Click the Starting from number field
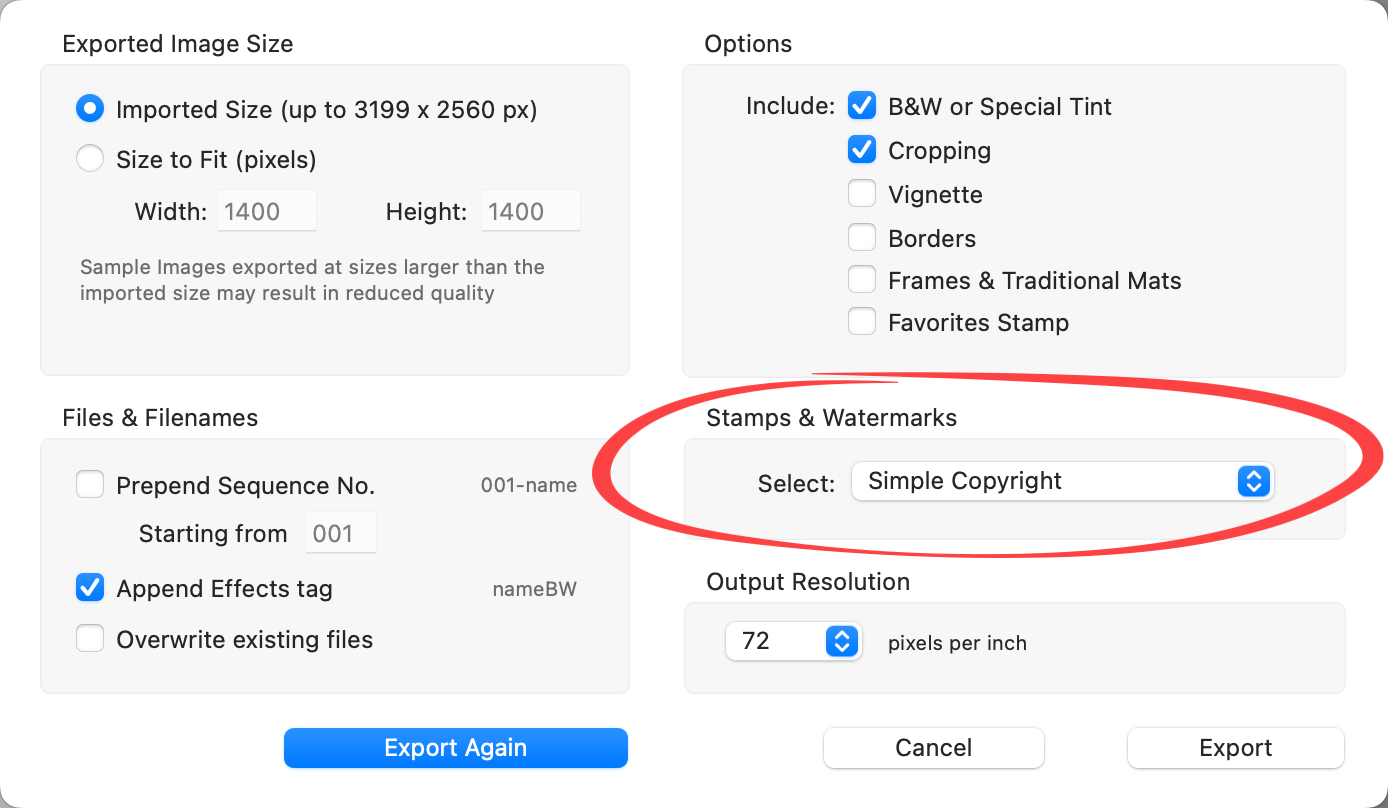Screen dimensions: 1388x808 tap(340, 533)
